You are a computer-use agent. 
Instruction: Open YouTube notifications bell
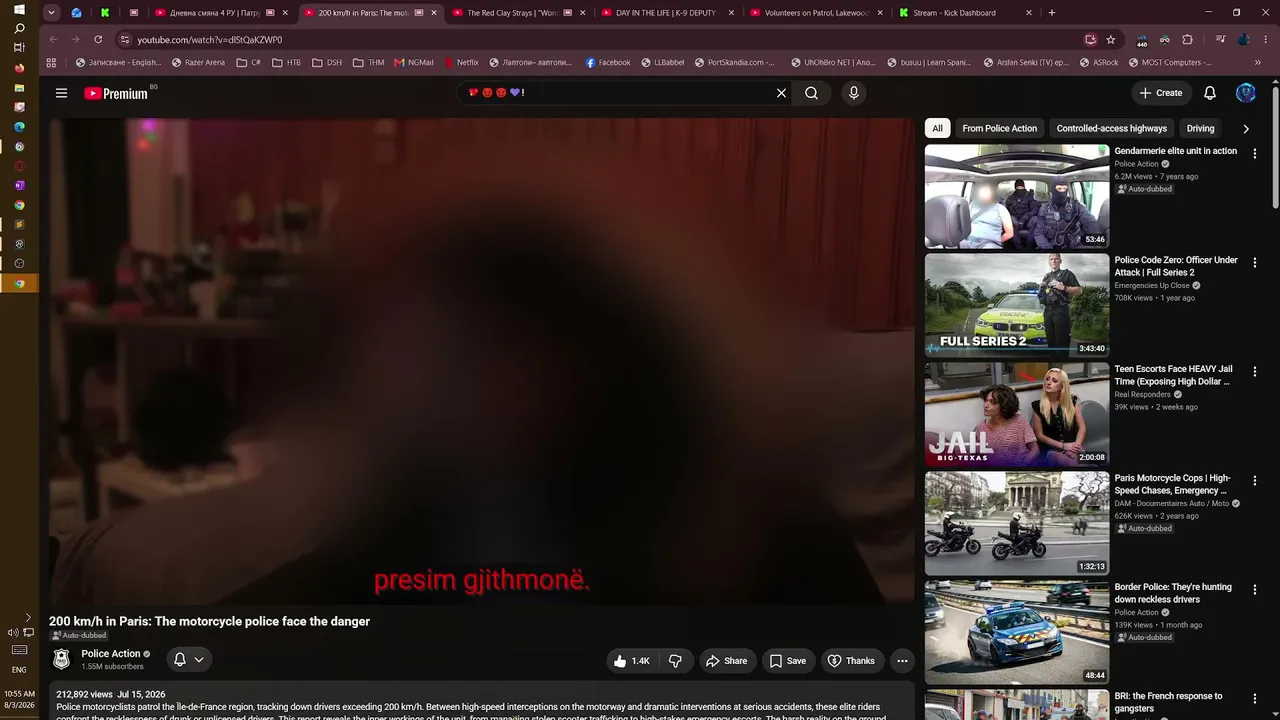pos(1210,93)
